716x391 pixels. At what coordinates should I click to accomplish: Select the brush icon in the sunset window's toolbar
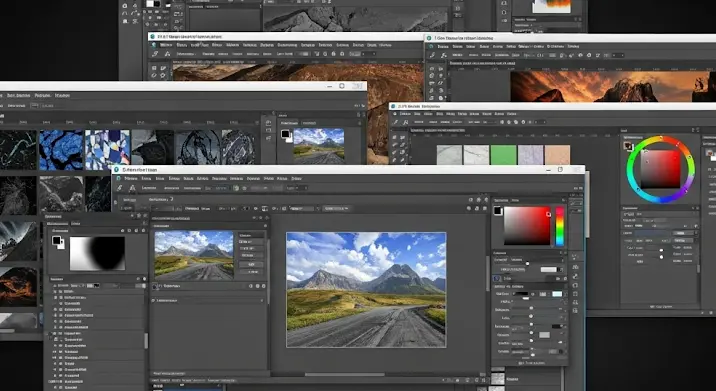click(432, 55)
